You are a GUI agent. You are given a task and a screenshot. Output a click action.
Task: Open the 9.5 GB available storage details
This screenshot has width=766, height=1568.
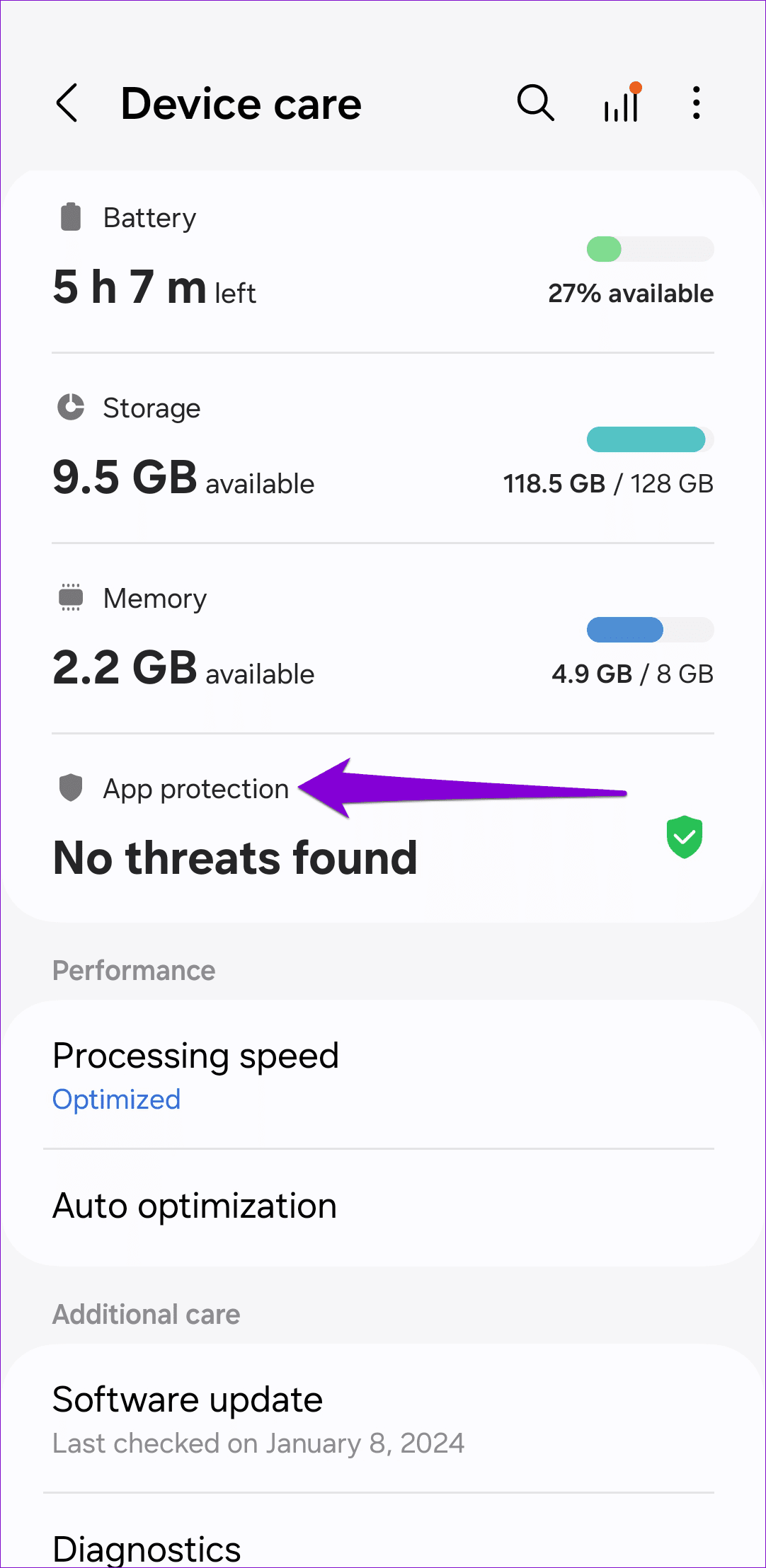[183, 478]
